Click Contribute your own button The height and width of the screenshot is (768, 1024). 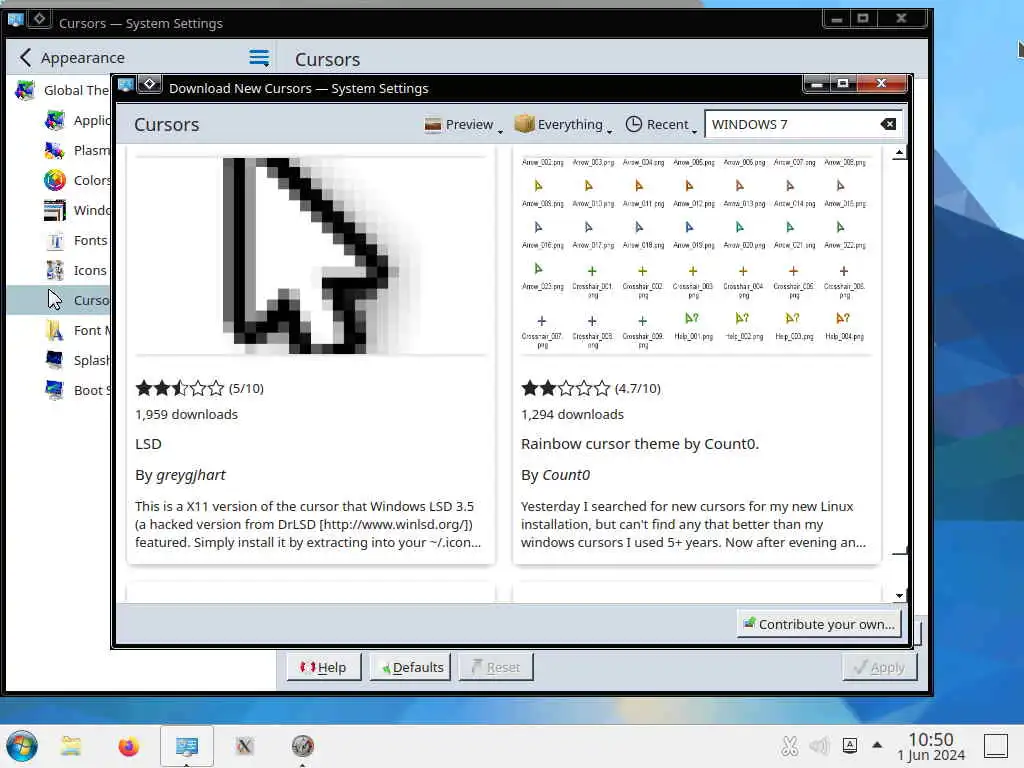(820, 624)
